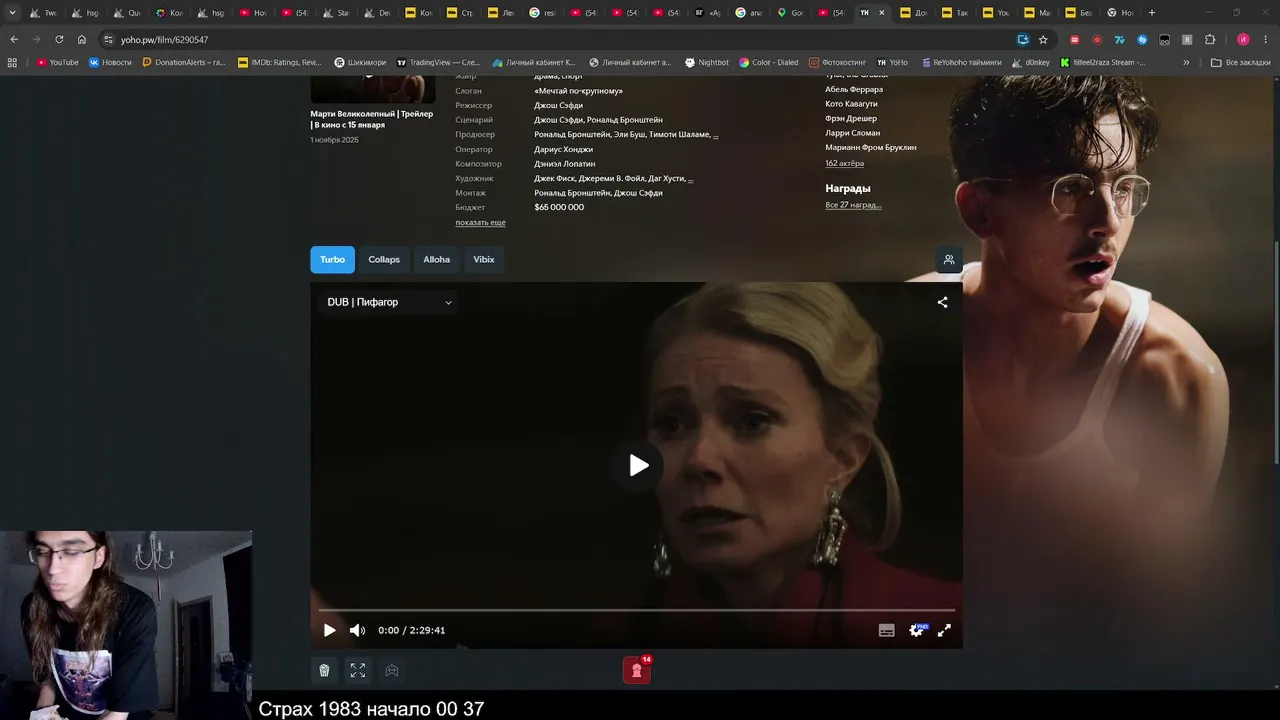Click the '$65 000 000' budget value
This screenshot has width=1280, height=720.
click(x=559, y=207)
